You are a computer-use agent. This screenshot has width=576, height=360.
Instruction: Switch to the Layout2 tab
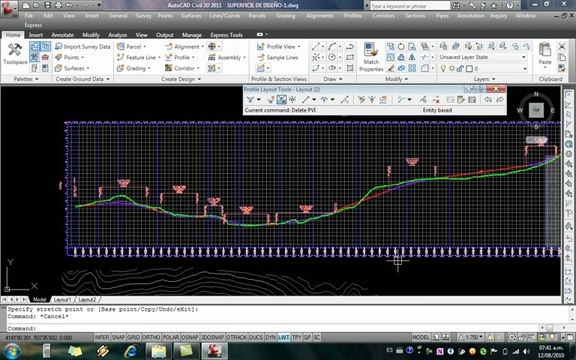click(87, 299)
